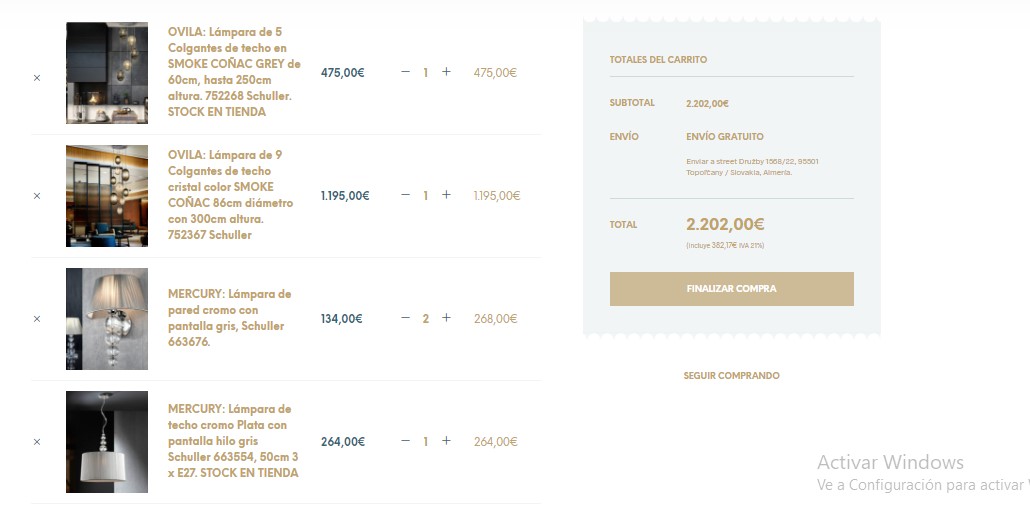Remove OVILA 9 Colgantes lamp from cart
The height and width of the screenshot is (505, 1030).
pyautogui.click(x=37, y=196)
